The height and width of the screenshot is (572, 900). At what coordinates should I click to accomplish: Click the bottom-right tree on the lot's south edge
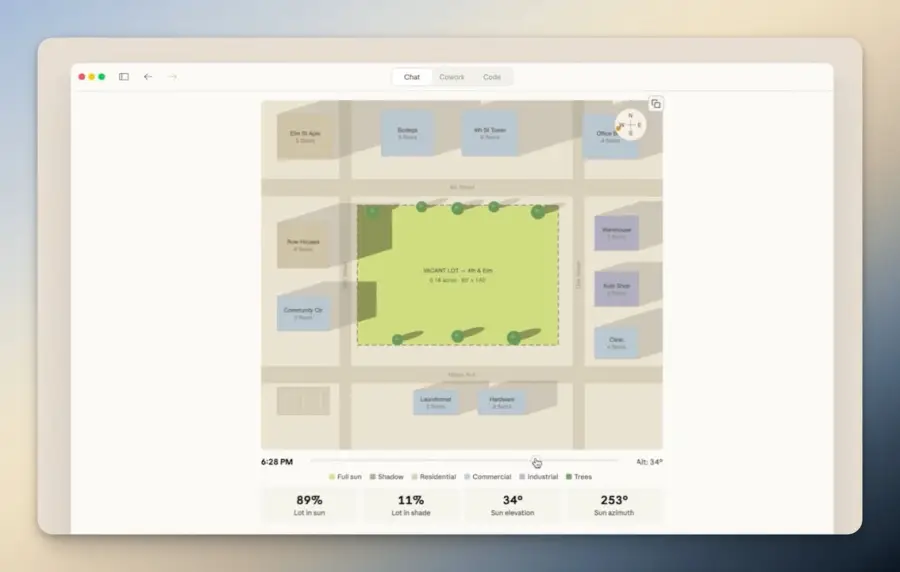(x=514, y=338)
